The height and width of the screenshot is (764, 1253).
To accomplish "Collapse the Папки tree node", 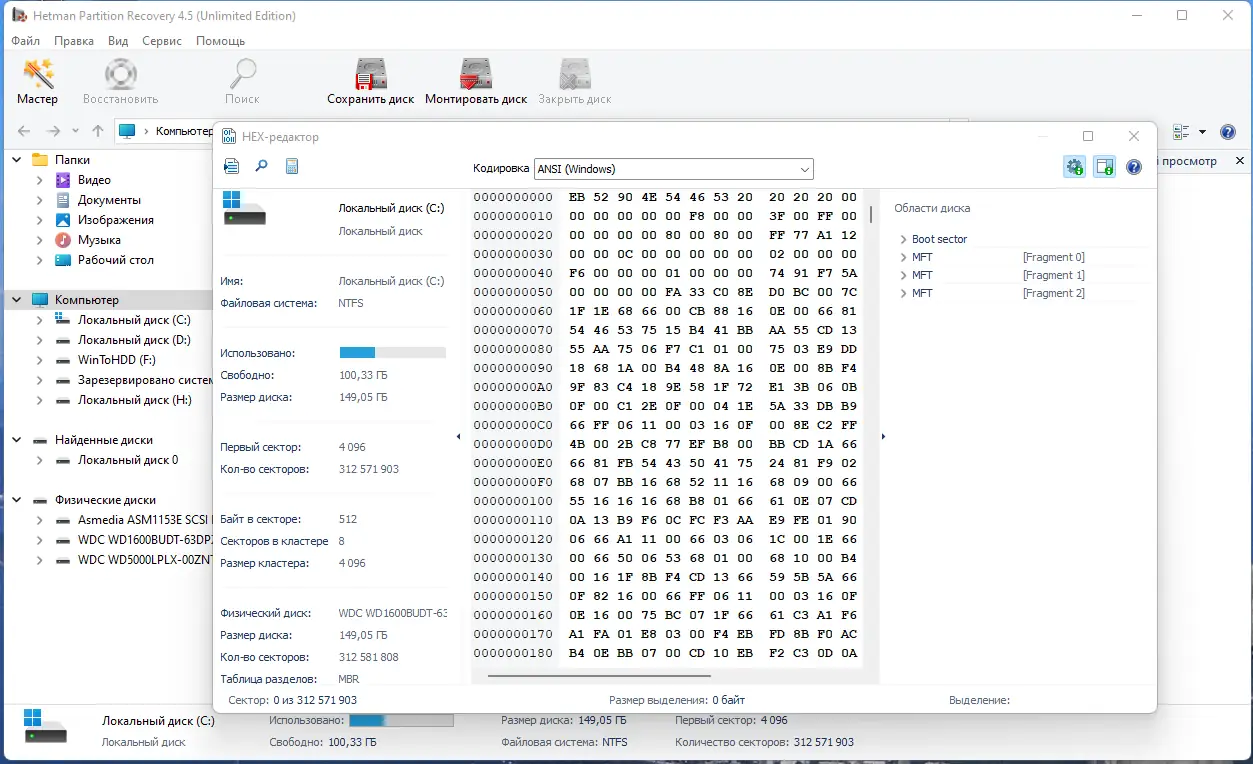I will tap(17, 160).
